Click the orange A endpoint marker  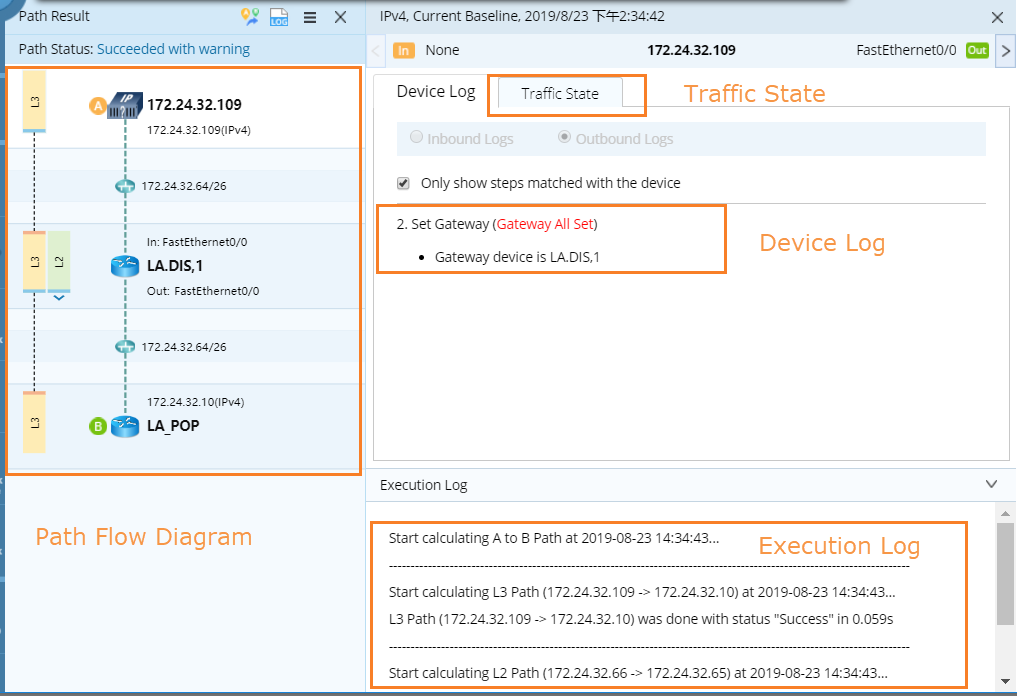[x=98, y=105]
